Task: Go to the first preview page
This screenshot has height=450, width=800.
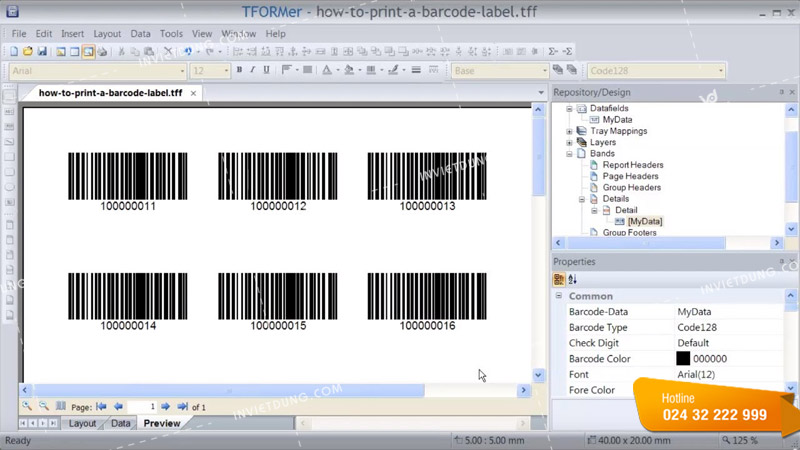Action: [x=101, y=407]
